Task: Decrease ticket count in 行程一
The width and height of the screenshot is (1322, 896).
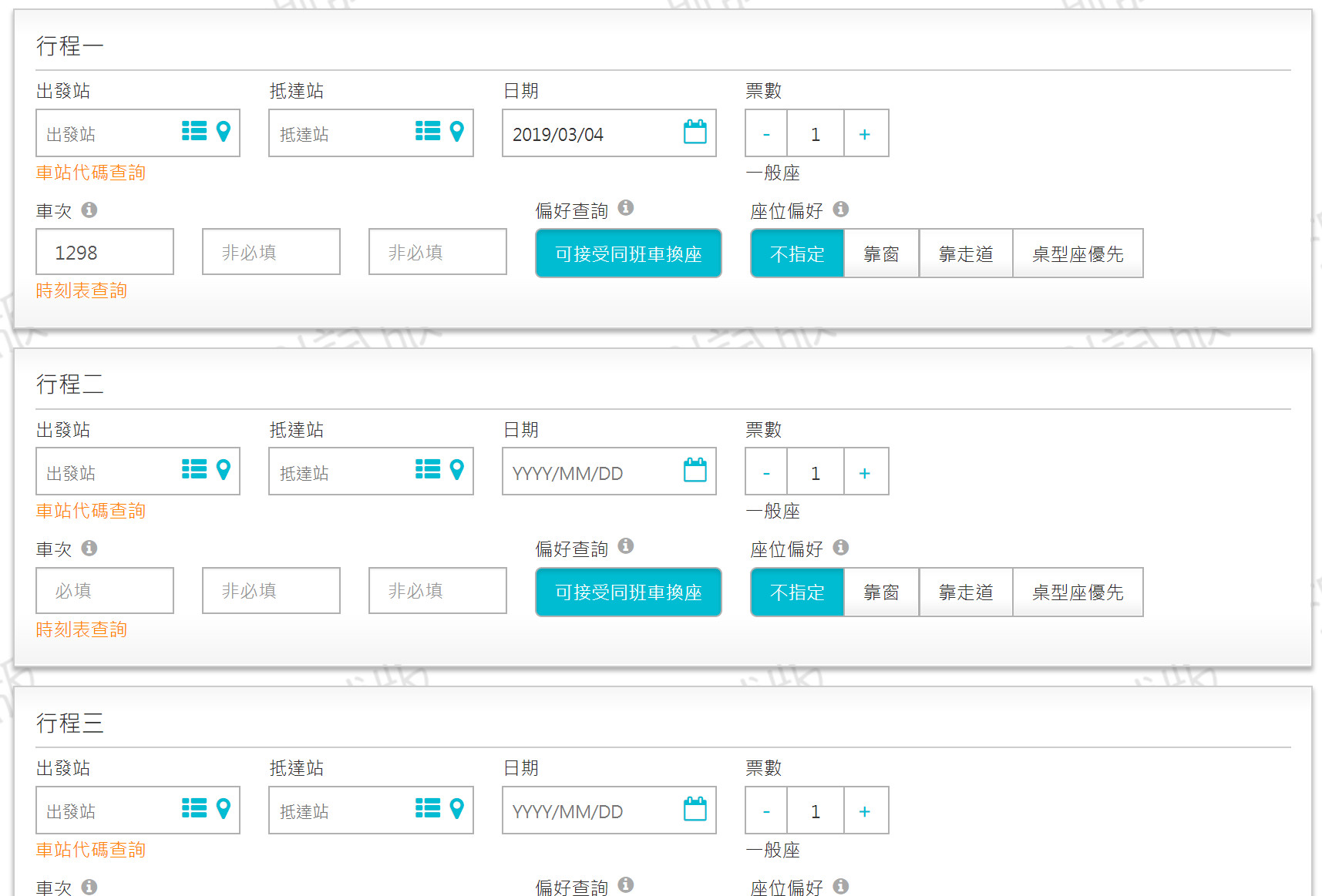Action: (x=766, y=133)
